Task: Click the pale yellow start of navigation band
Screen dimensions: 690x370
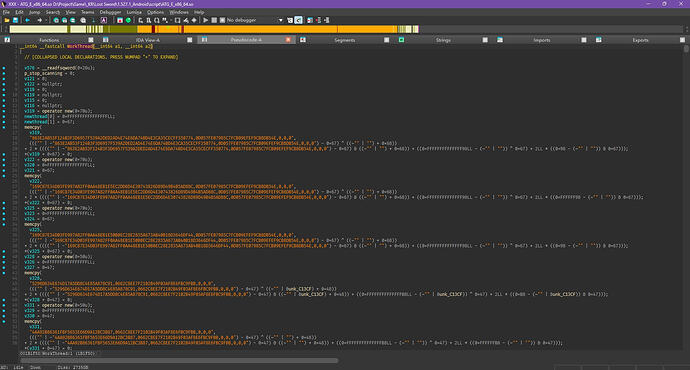Action: [x=38, y=29]
